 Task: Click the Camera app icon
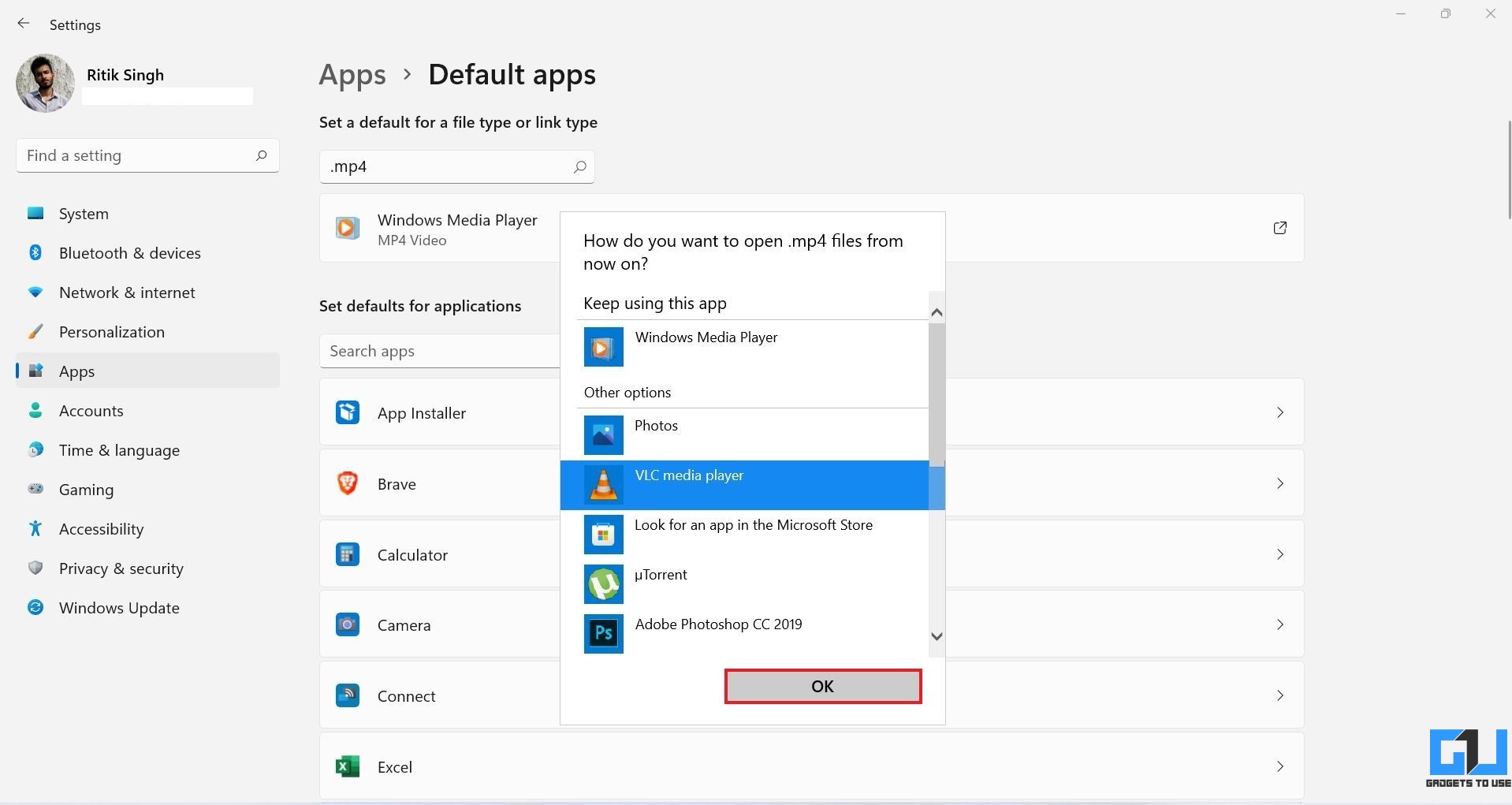(x=348, y=624)
